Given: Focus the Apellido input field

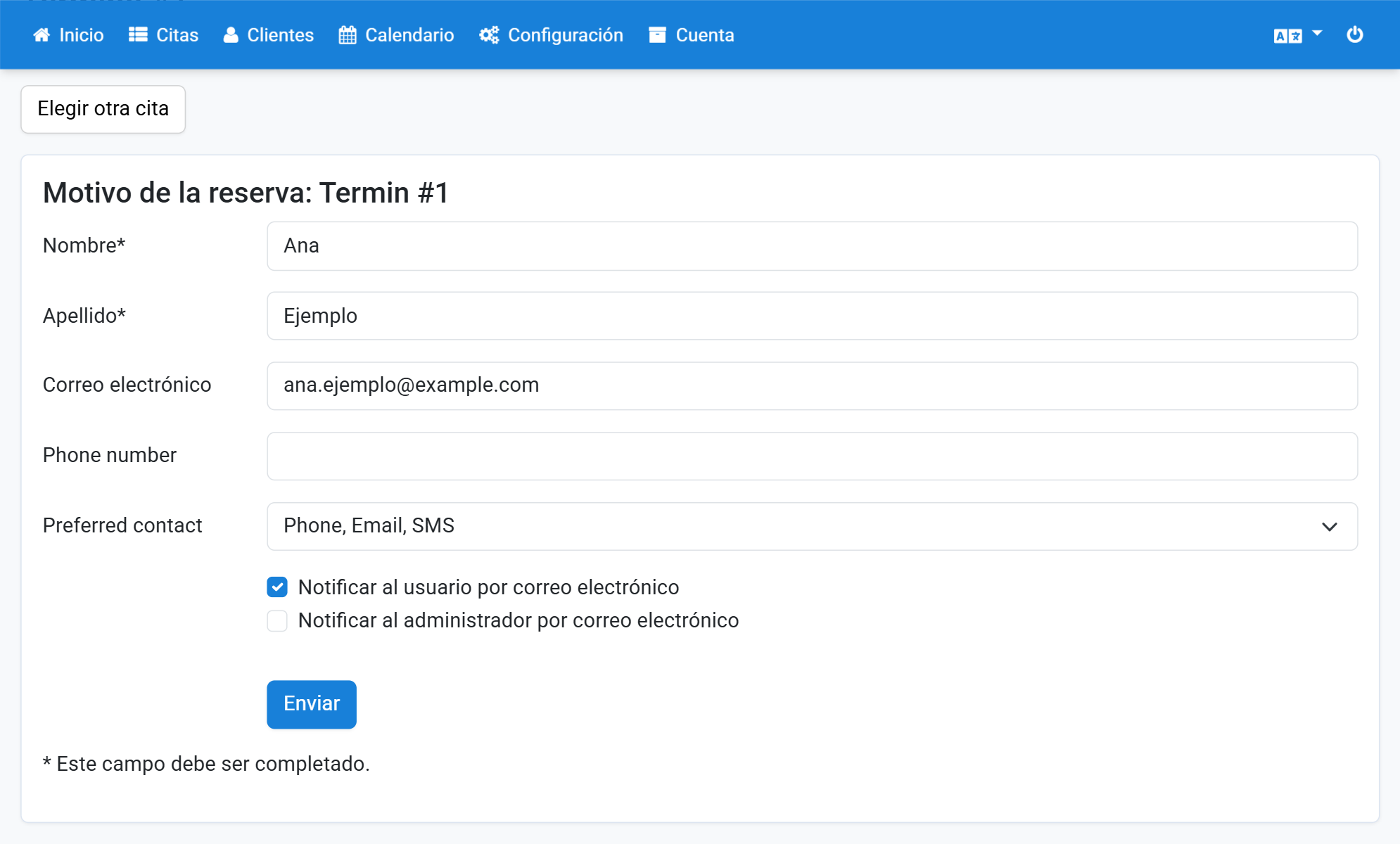Looking at the screenshot, I should click(812, 316).
